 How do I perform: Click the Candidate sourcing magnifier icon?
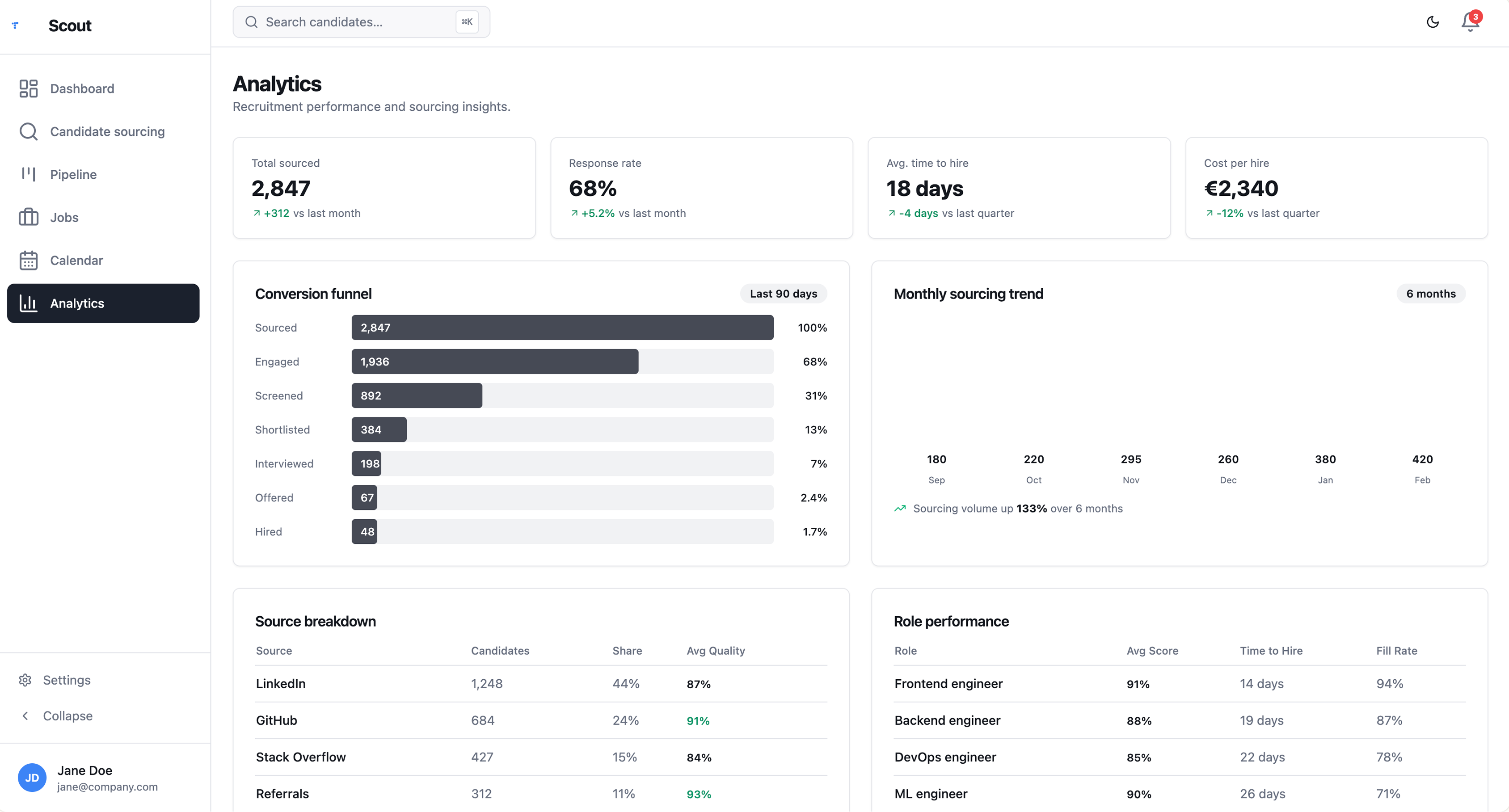tap(28, 131)
